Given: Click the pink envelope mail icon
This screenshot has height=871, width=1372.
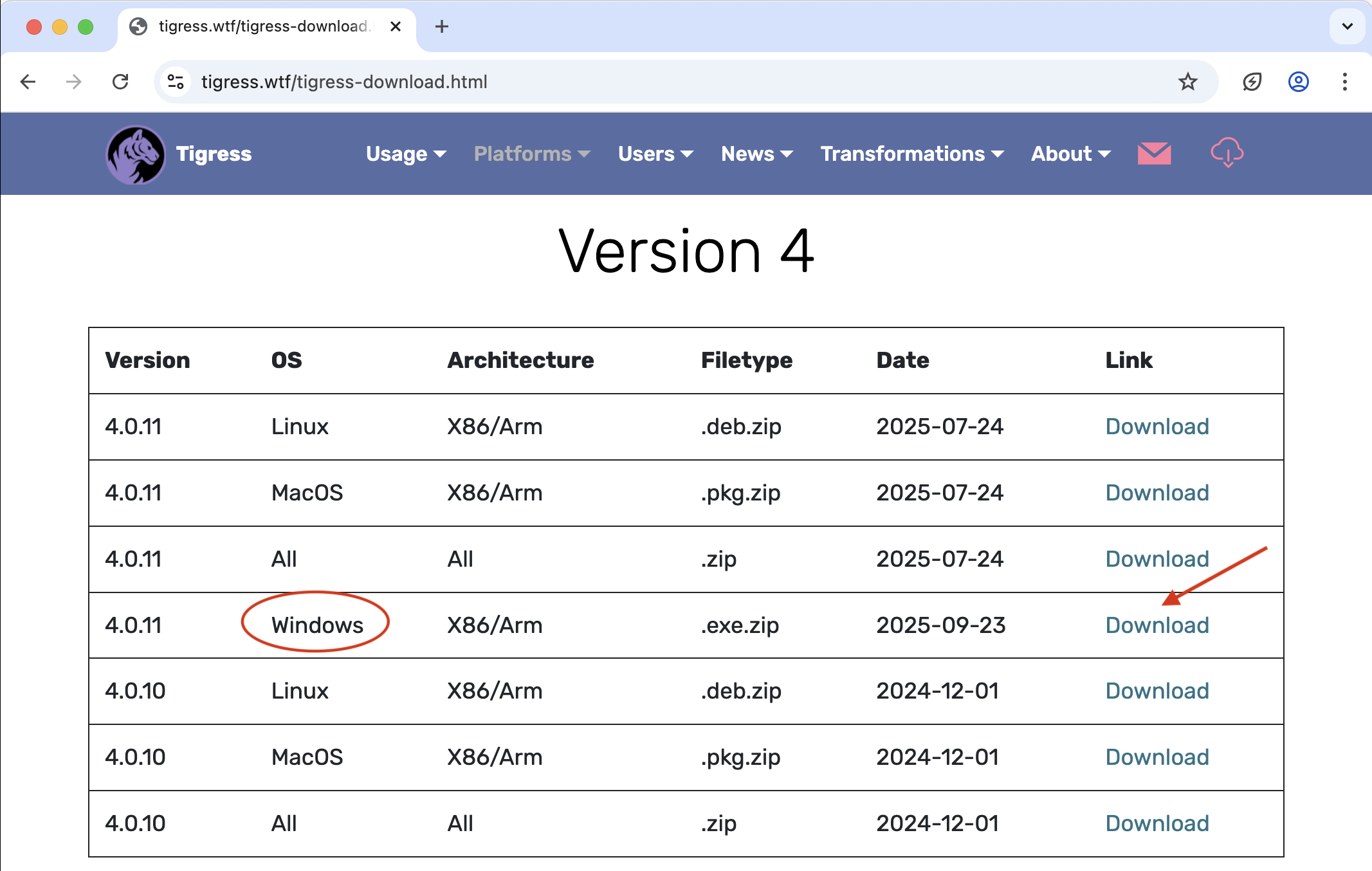Looking at the screenshot, I should pyautogui.click(x=1154, y=154).
